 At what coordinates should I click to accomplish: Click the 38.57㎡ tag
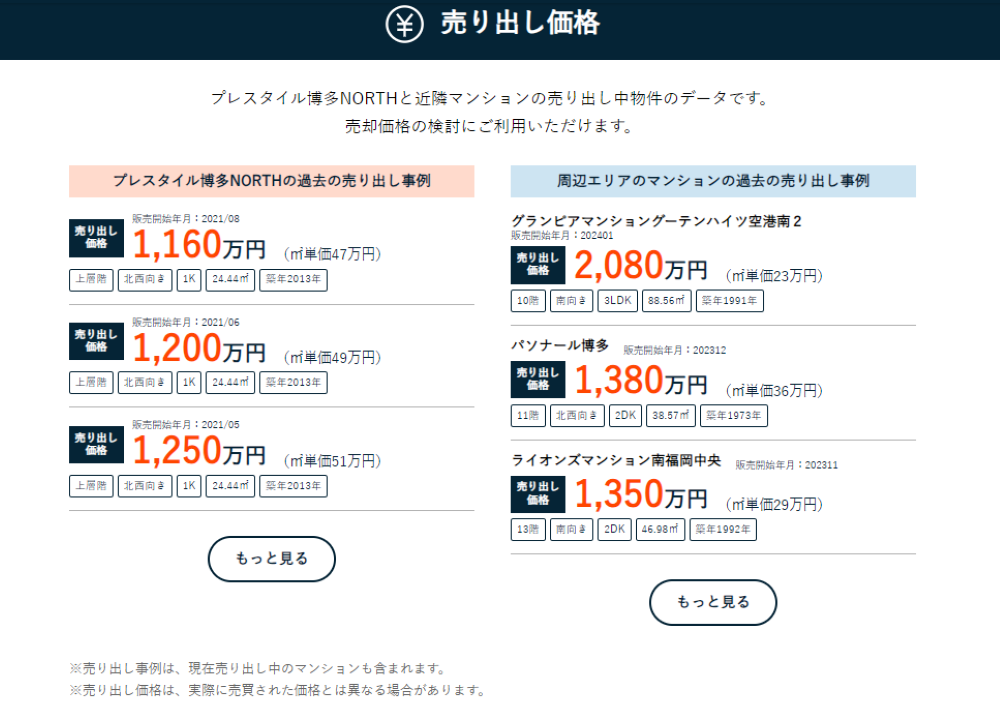671,416
